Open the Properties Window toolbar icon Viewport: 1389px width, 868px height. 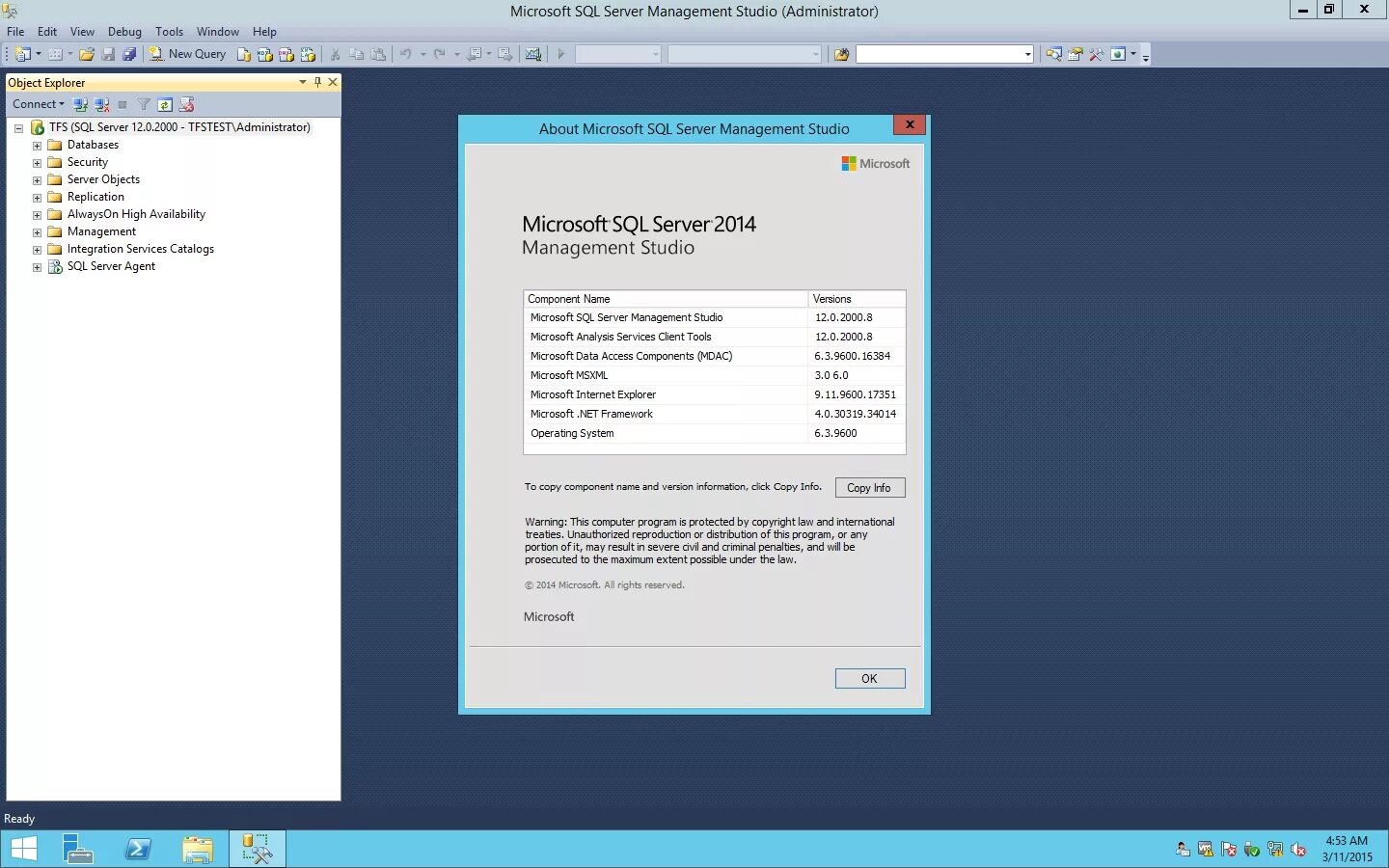(x=1076, y=54)
